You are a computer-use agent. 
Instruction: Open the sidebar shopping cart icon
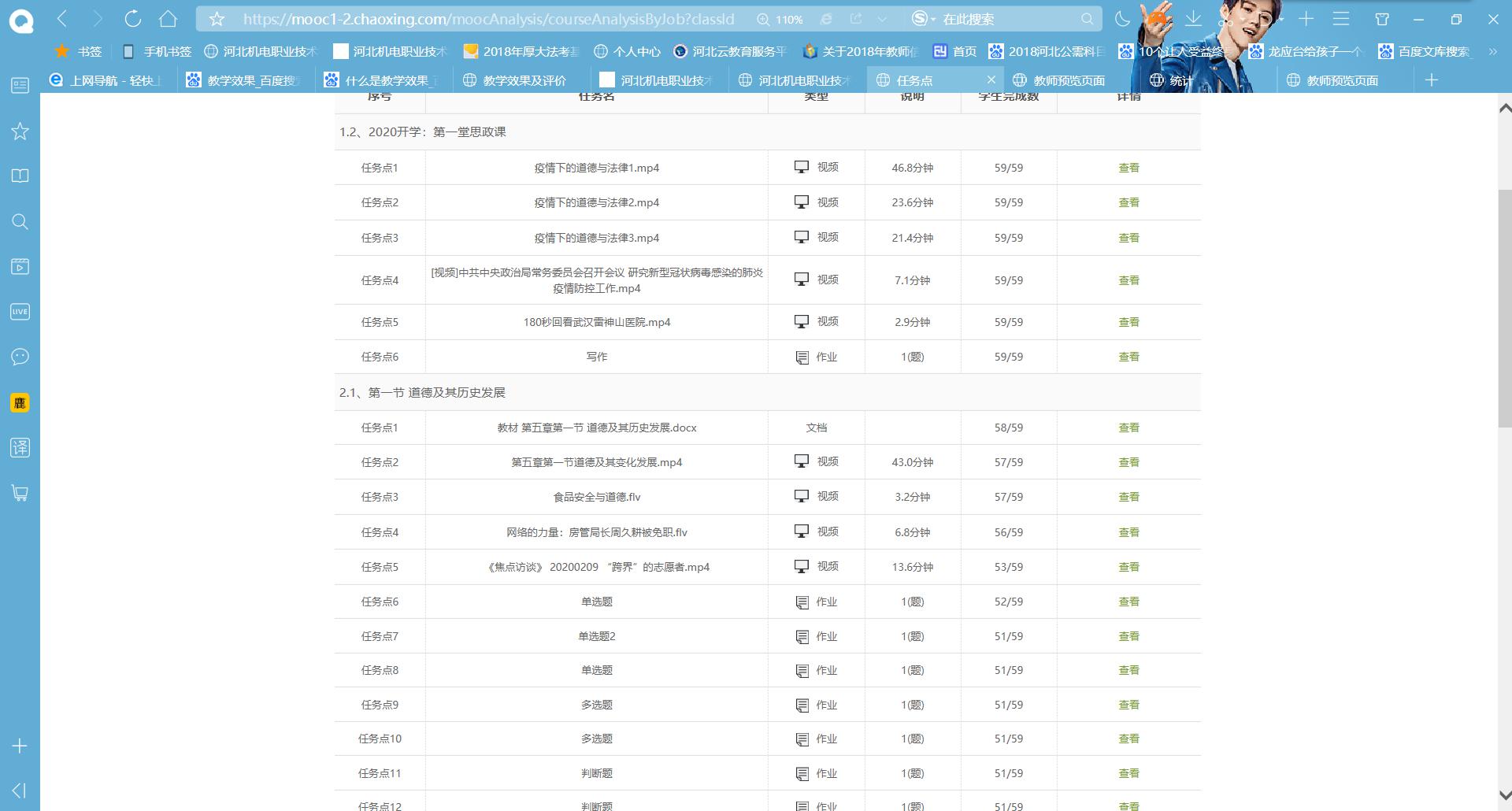20,493
